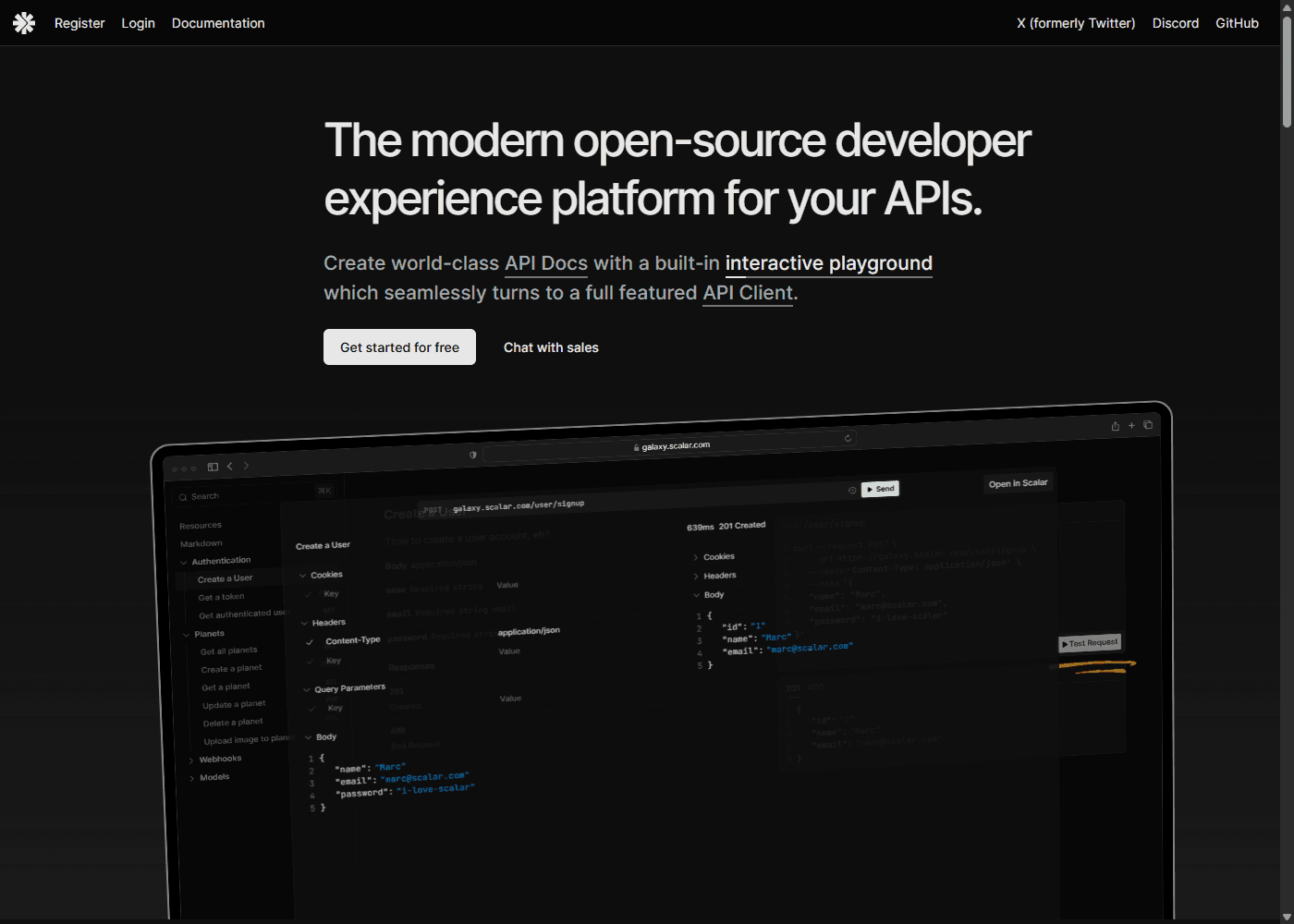Click the privacy shield icon beside address bar
Screen dimensions: 1294x924
(x=473, y=455)
